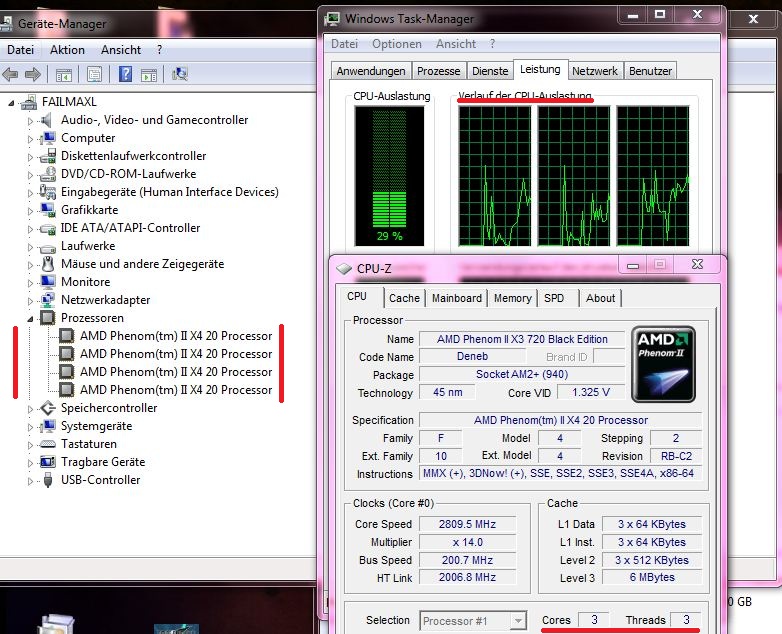Click the USB-Controller category icon

pyautogui.click(x=47, y=480)
